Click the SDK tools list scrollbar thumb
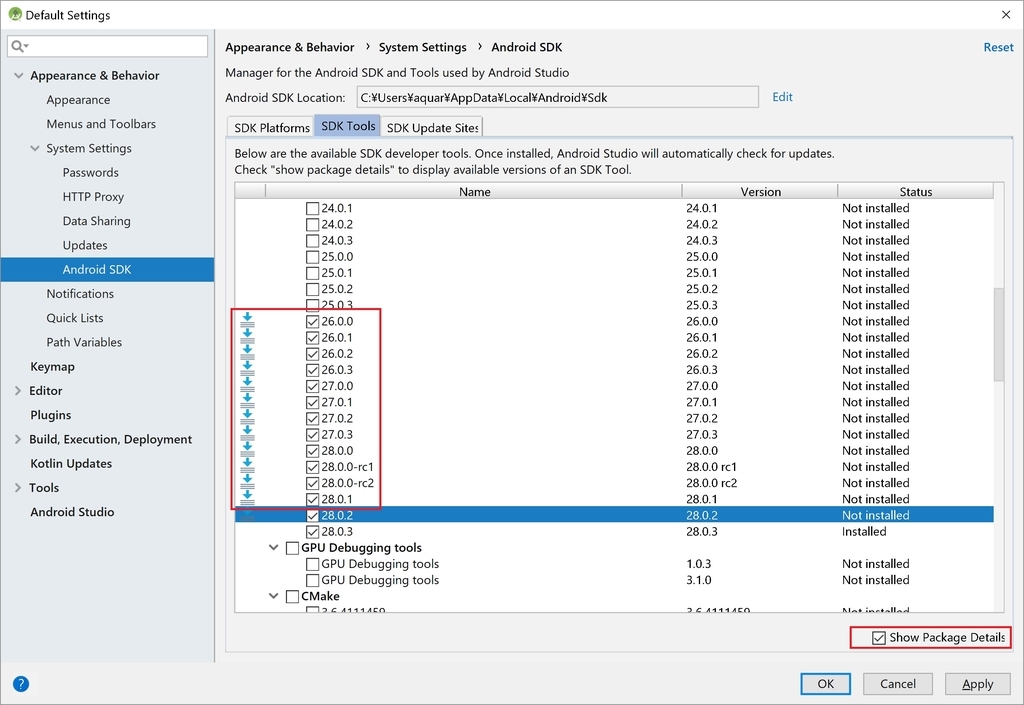 point(999,334)
